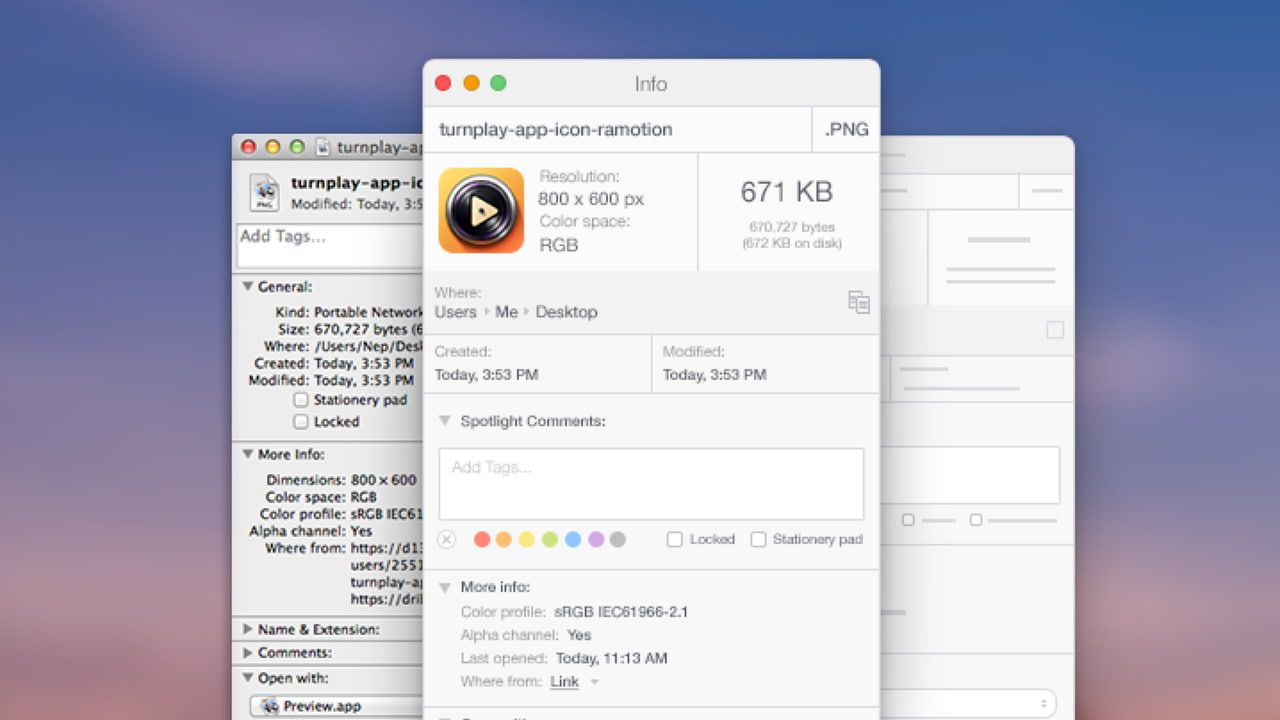Select the yellow tag color
The image size is (1280, 720).
(x=527, y=539)
